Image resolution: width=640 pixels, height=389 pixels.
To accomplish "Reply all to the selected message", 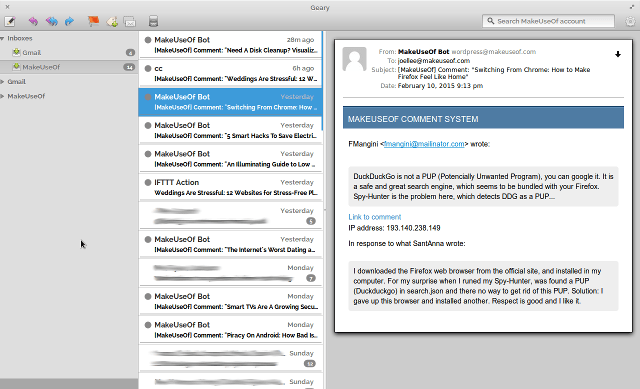I will pos(51,21).
